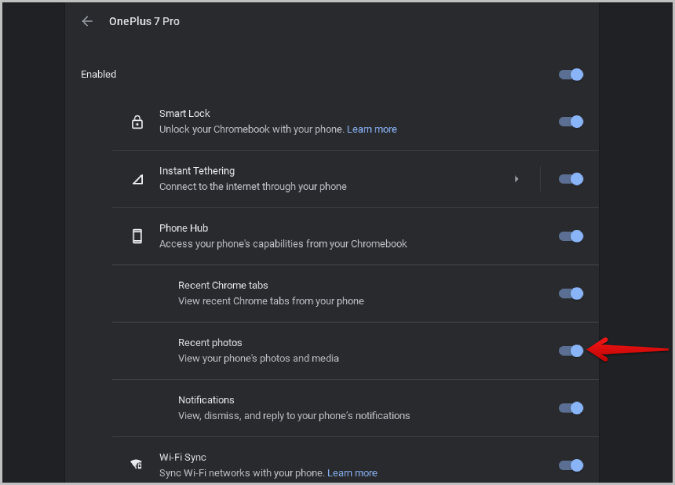This screenshot has height=485, width=675.
Task: Click the Instant Tethering heading
Action: [x=197, y=171]
